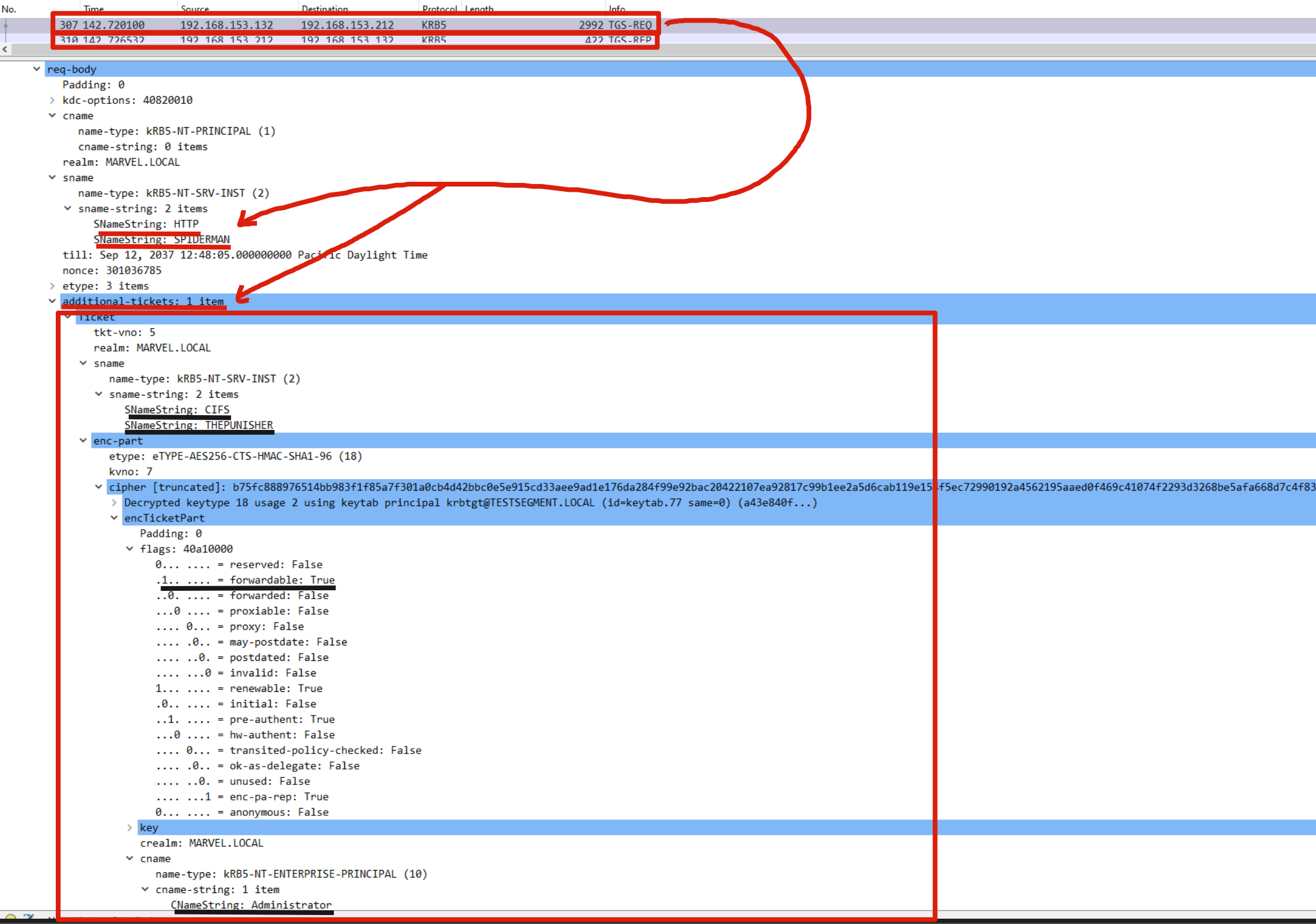This screenshot has width=1316, height=924.
Task: Collapse the additional-tickets node
Action: click(52, 301)
